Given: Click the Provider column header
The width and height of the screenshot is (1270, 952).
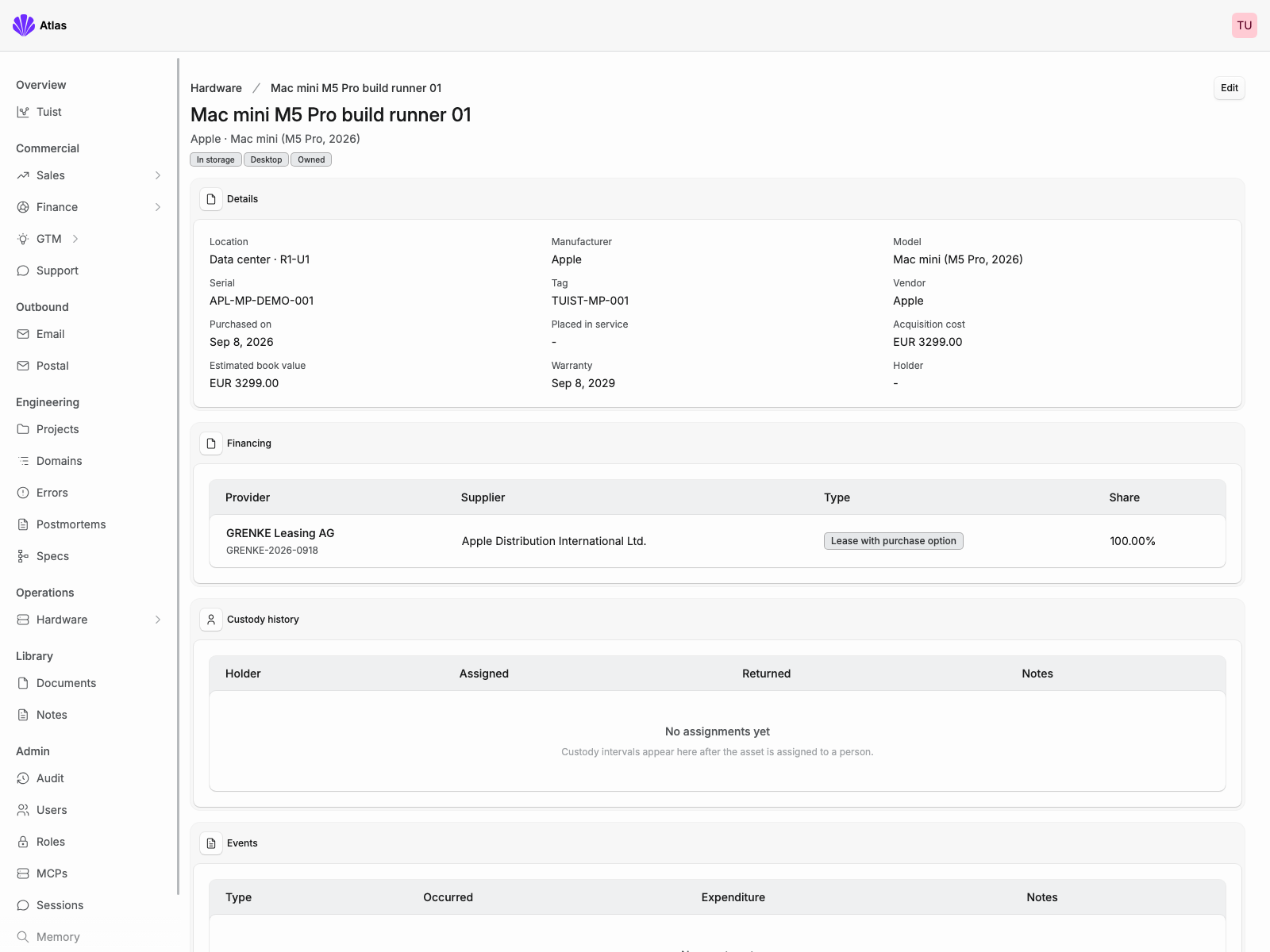Looking at the screenshot, I should pos(248,497).
